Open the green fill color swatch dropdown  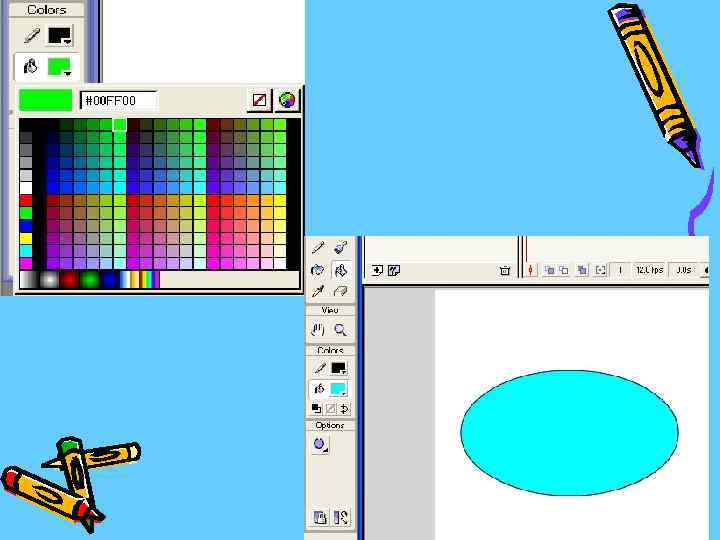pos(60,67)
